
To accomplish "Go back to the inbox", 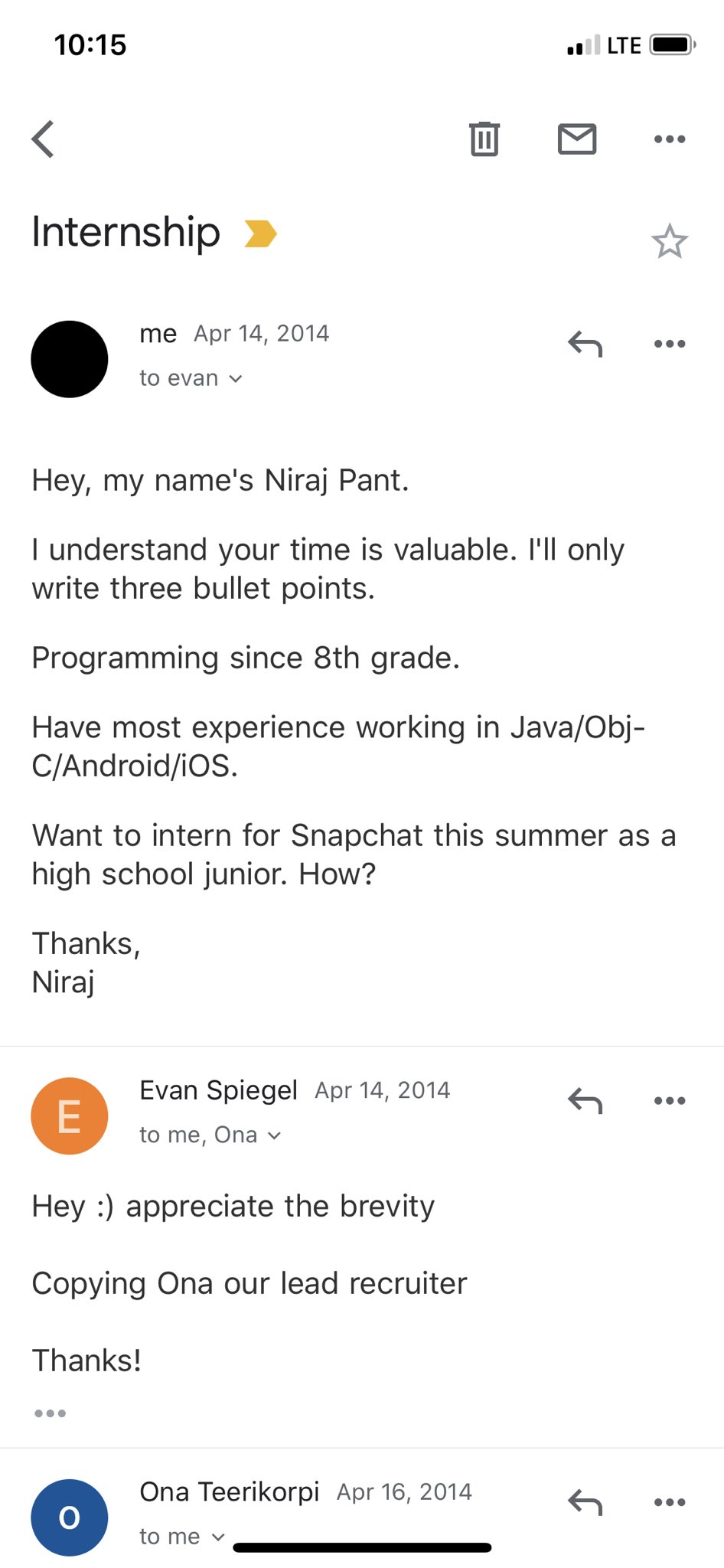I will (x=43, y=139).
